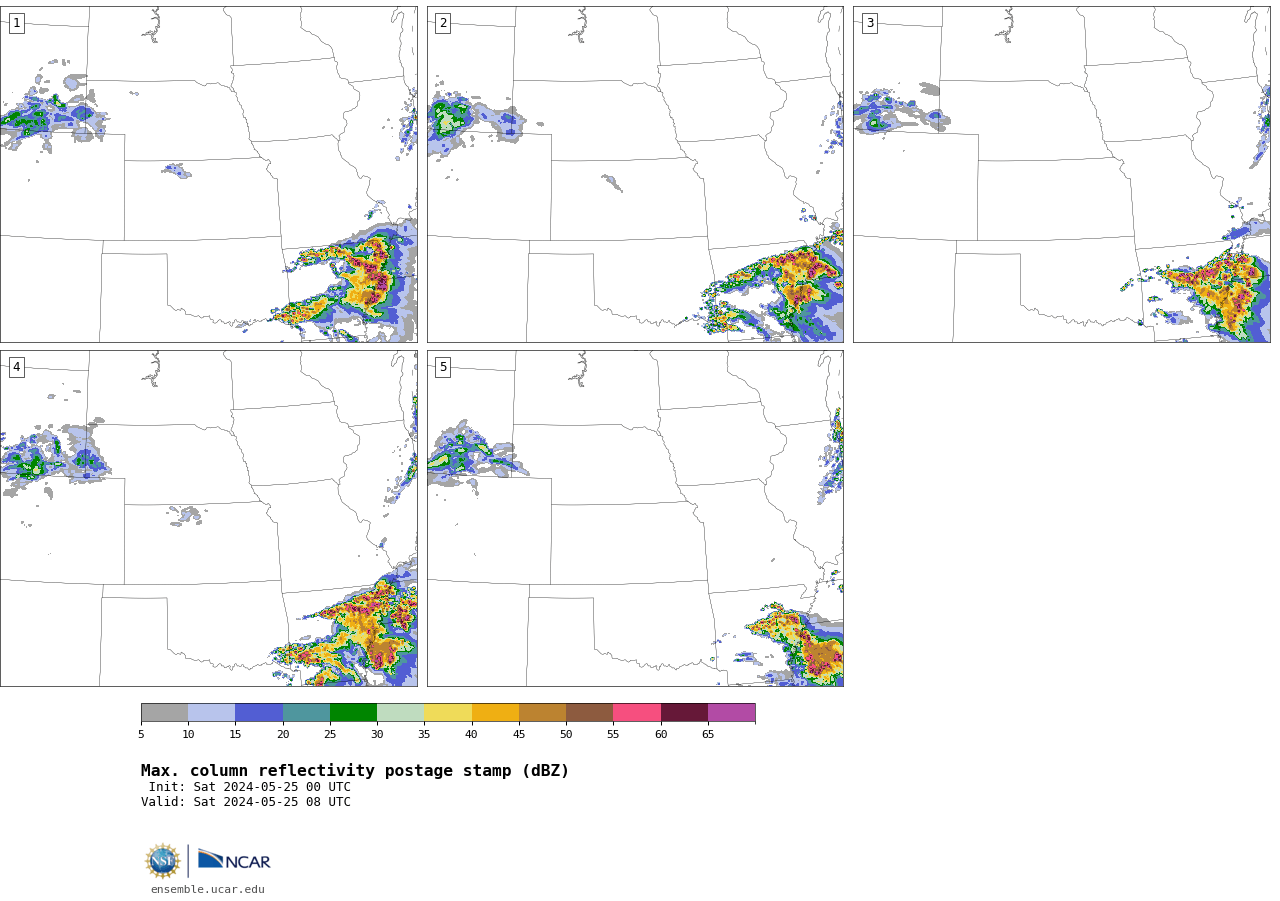The width and height of the screenshot is (1280, 901).
Task: Click colorbar tick label 5
Action: tap(141, 735)
